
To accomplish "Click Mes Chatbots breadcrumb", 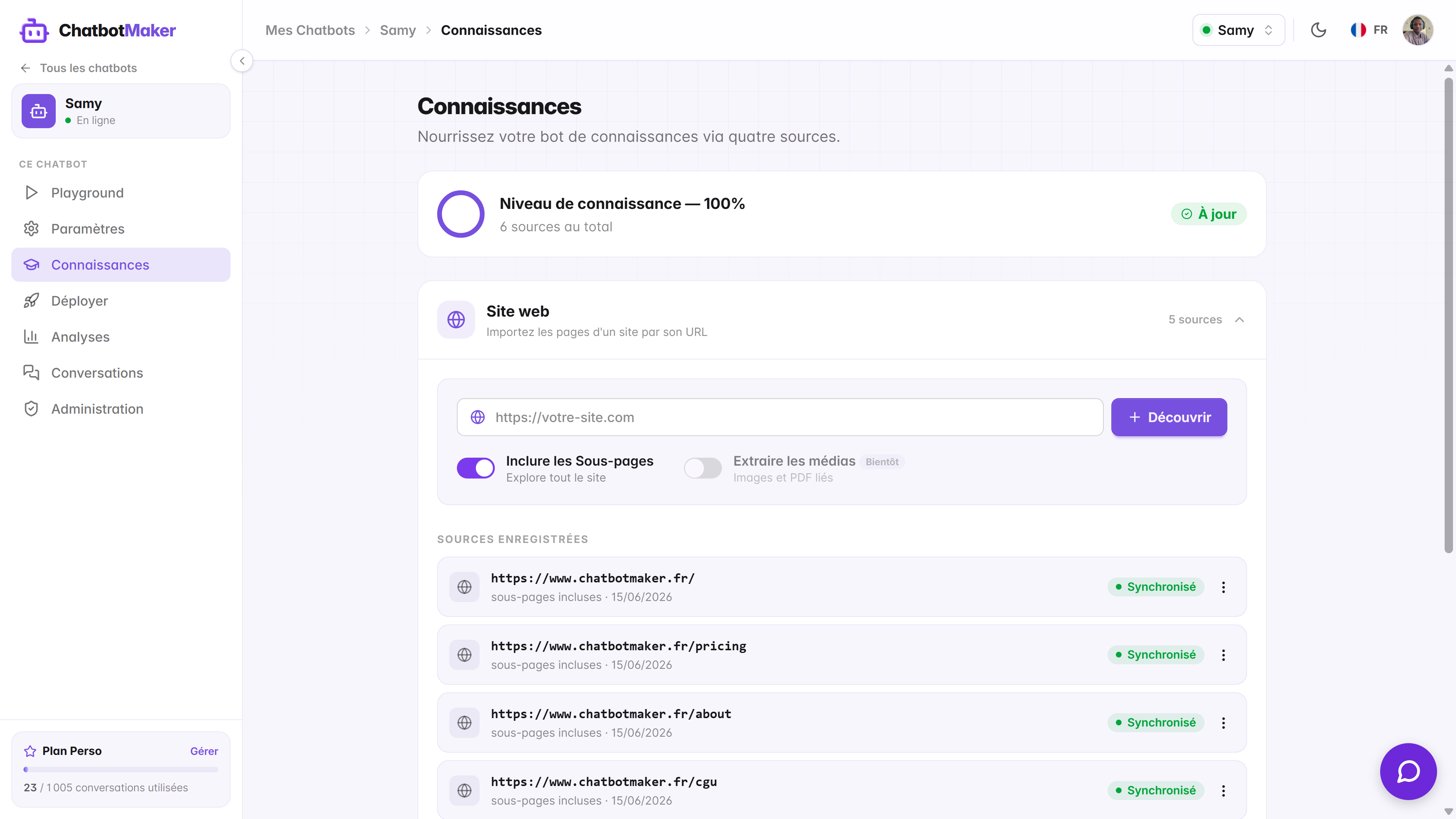I will (x=310, y=30).
